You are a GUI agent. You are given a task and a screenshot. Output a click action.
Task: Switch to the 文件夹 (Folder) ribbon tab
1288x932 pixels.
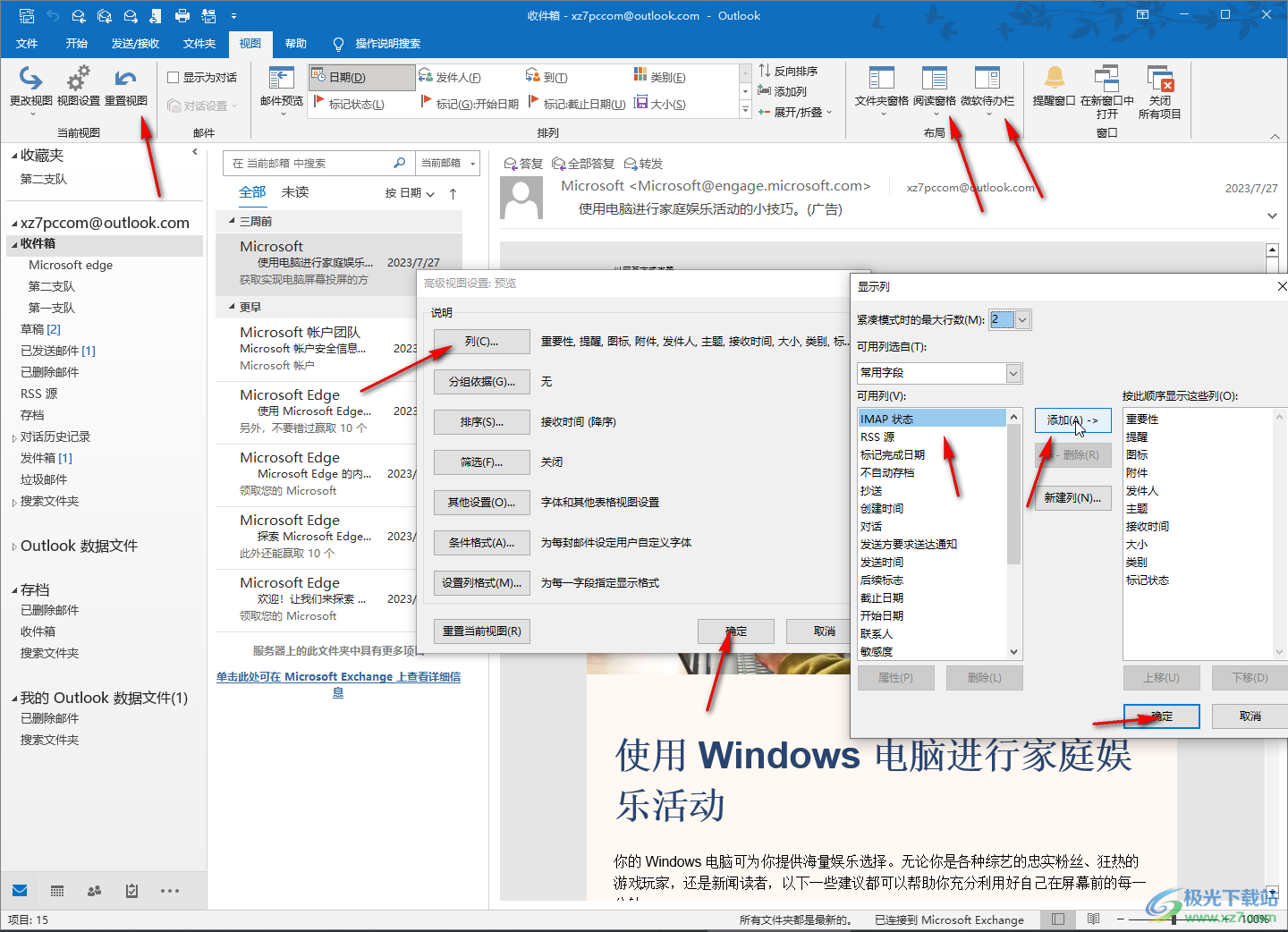(x=199, y=43)
